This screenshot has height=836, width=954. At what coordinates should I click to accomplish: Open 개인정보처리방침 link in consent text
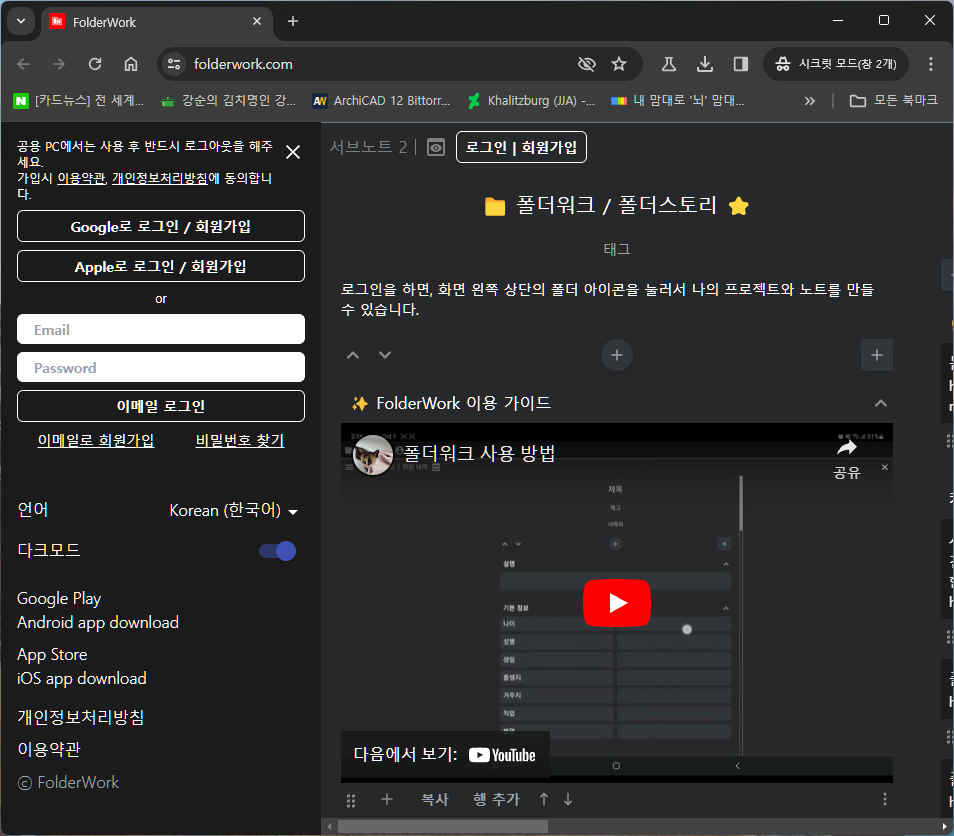[160, 178]
